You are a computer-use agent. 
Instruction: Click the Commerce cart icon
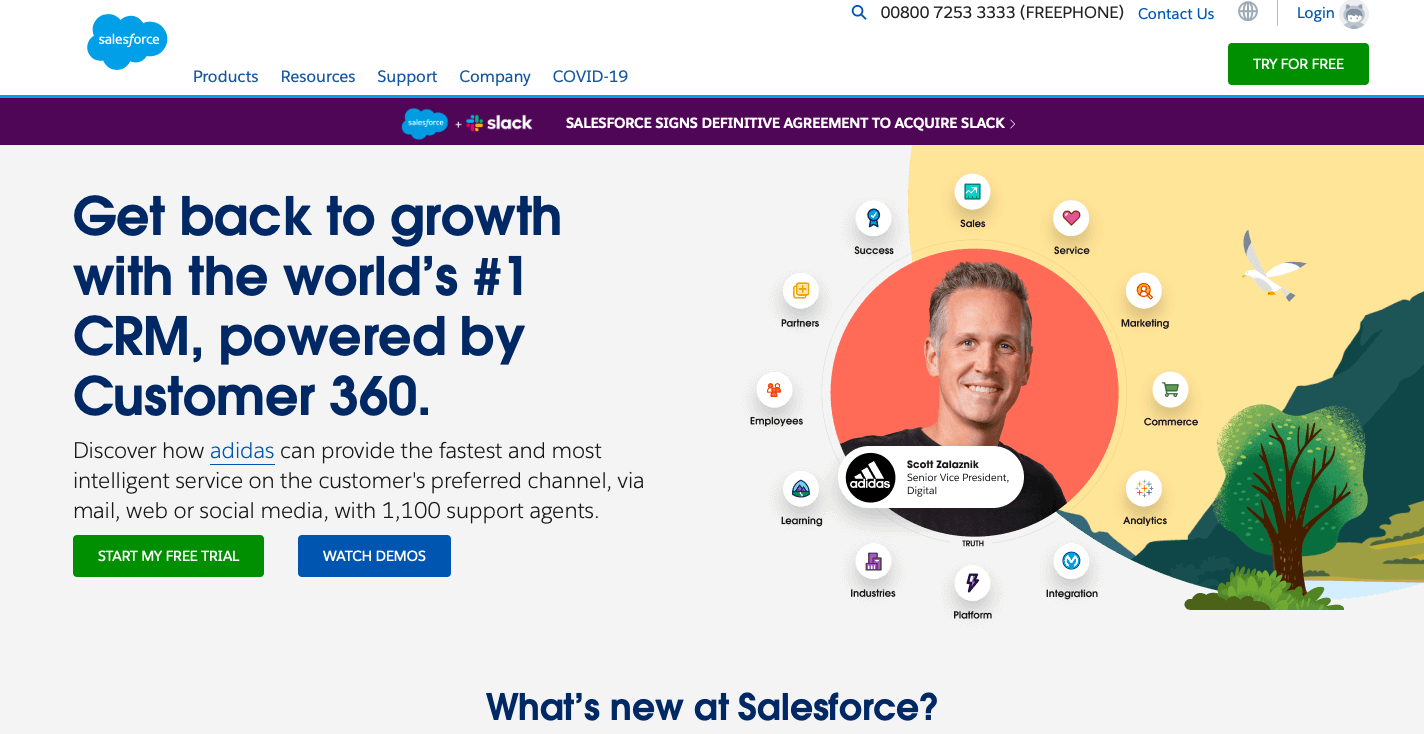click(x=1170, y=390)
